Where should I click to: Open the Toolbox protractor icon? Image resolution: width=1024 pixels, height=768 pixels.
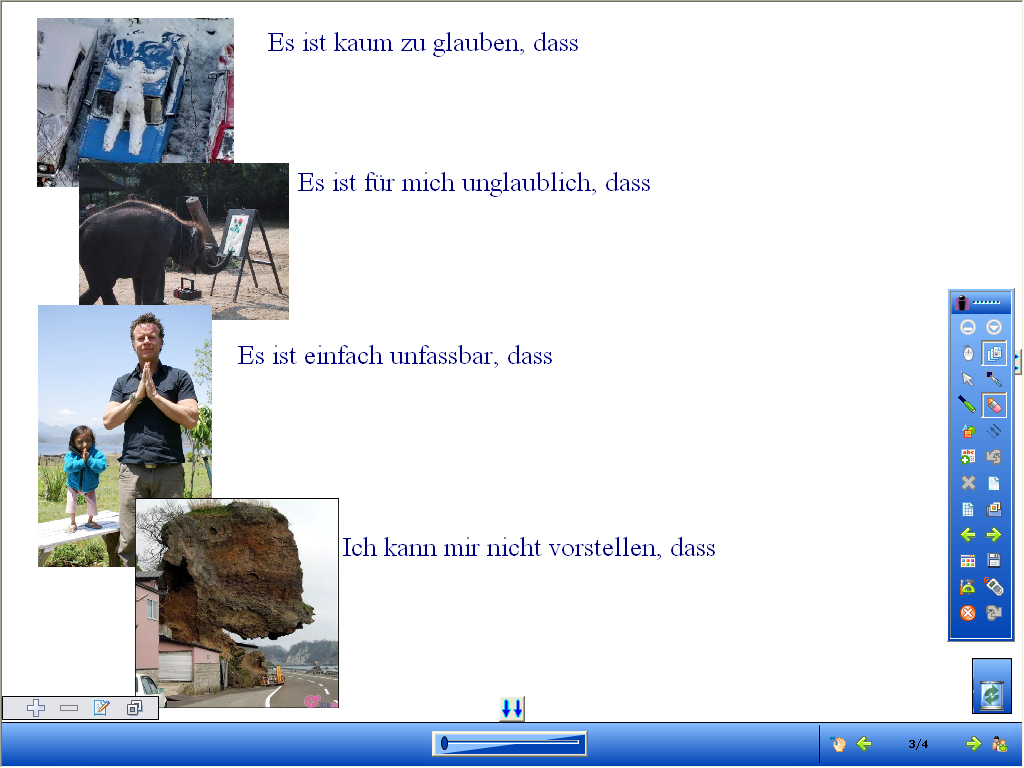(x=968, y=586)
